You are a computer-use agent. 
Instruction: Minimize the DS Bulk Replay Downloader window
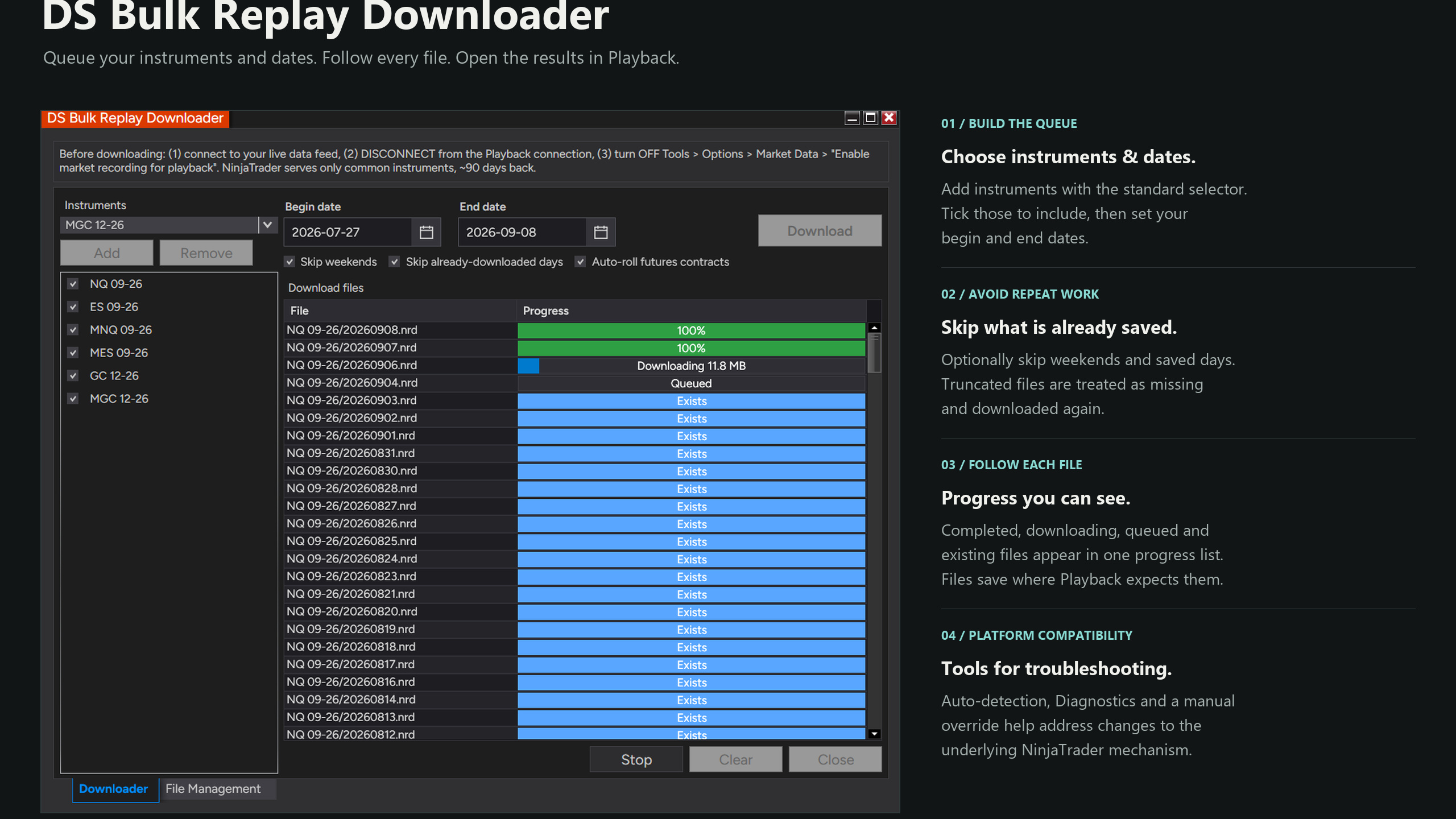[851, 118]
